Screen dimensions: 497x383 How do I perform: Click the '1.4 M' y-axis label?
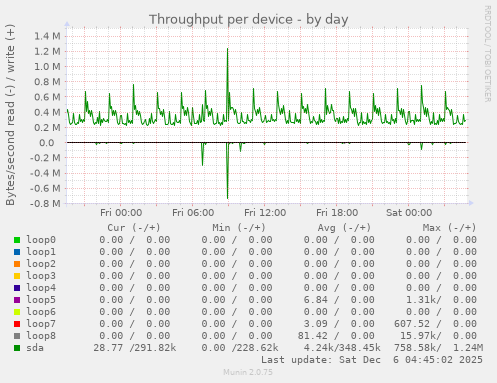pyautogui.click(x=47, y=36)
